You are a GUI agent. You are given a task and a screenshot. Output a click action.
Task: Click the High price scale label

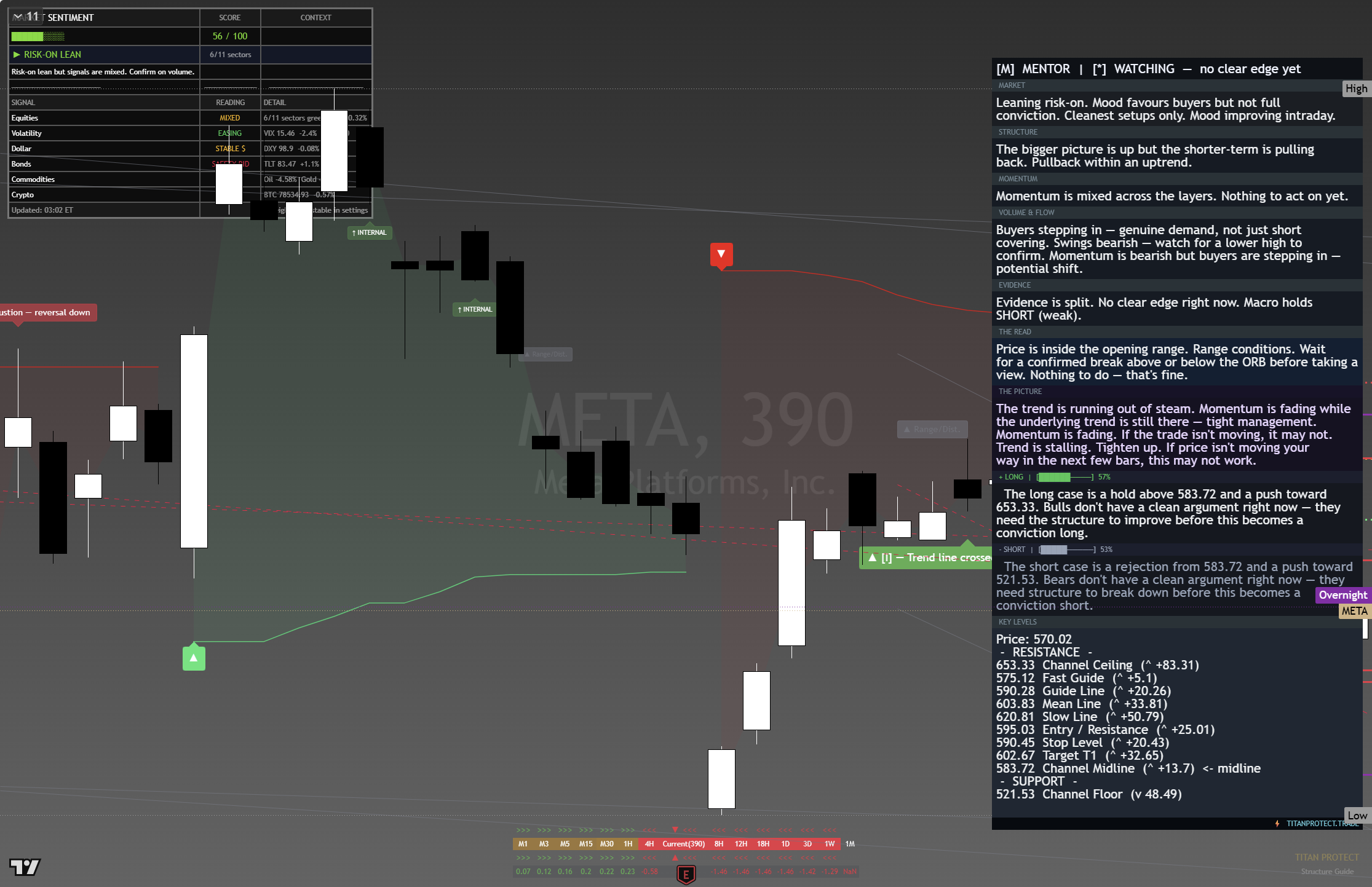[x=1356, y=89]
